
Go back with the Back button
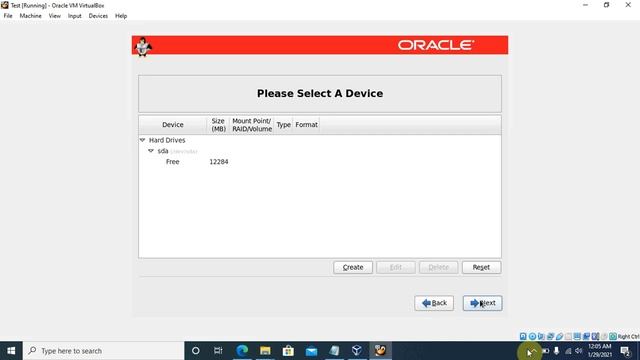coord(434,303)
